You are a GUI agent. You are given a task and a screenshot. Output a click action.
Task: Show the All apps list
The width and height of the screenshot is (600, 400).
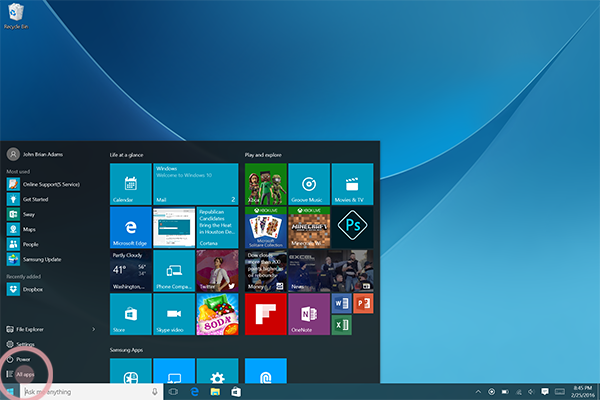(x=20, y=374)
